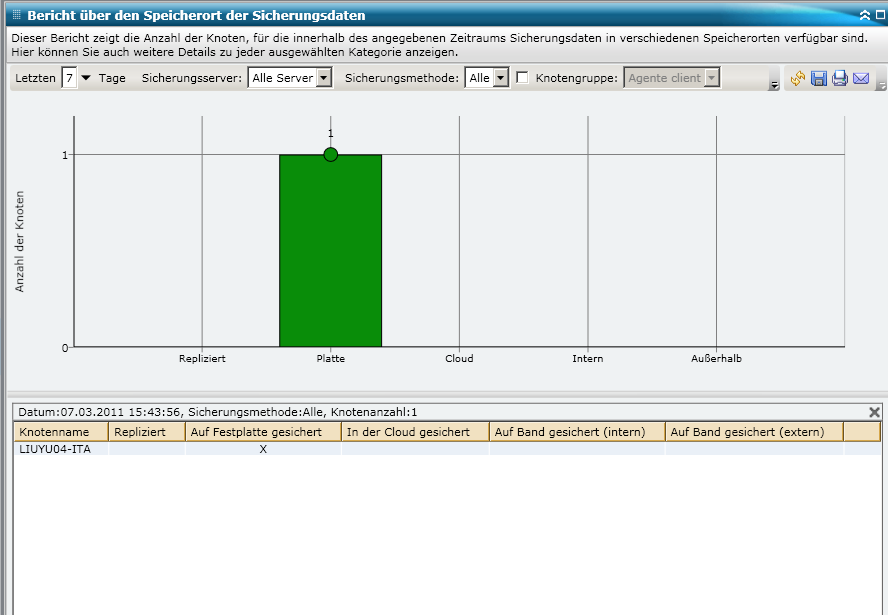Click the Cloud axis label
The height and width of the screenshot is (615, 888).
[459, 358]
